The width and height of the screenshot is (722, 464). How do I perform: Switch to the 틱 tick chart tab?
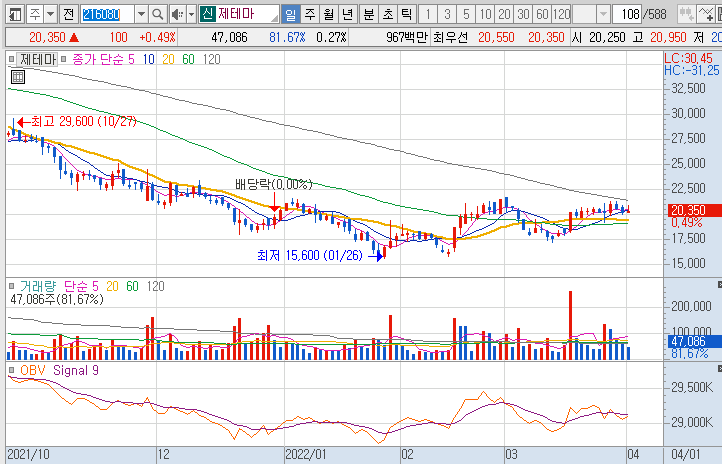[x=407, y=15]
